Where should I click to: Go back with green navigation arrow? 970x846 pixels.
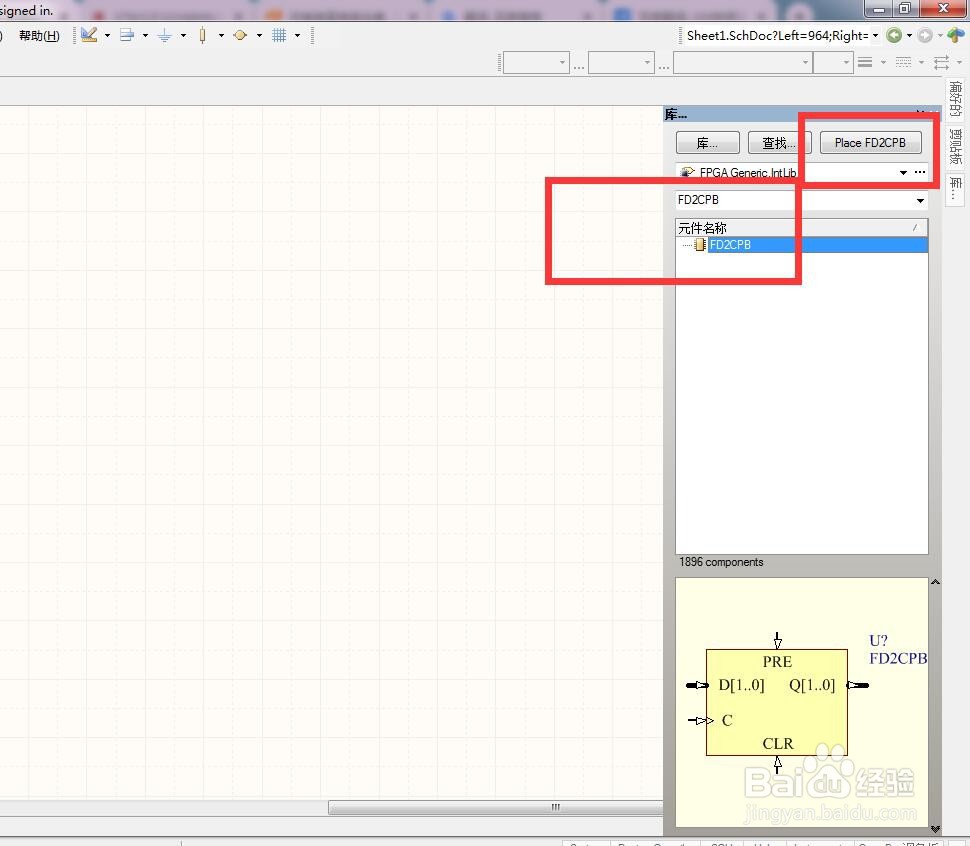coord(894,35)
